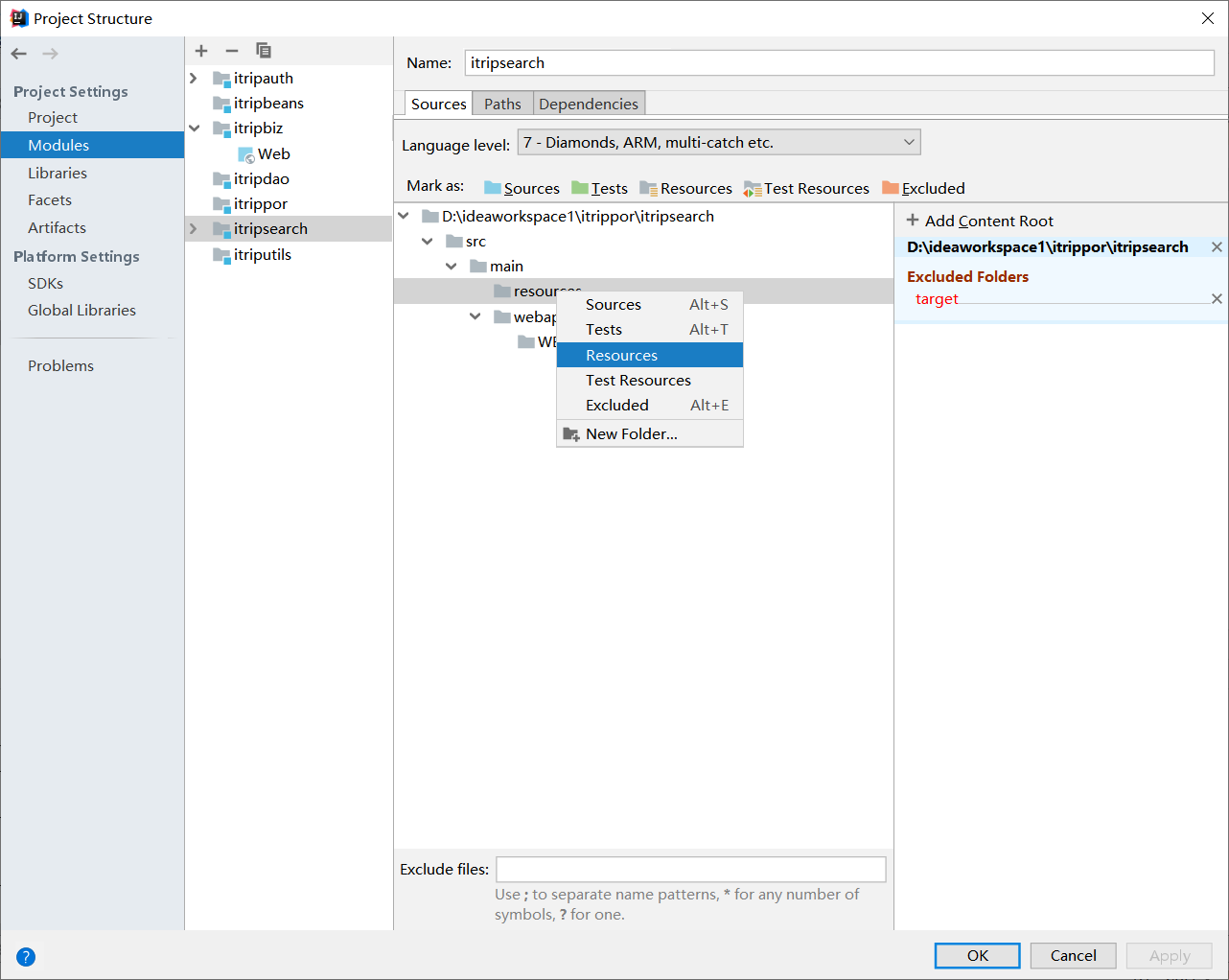The width and height of the screenshot is (1229, 980).
Task: Click the module Name input field
Action: click(840, 62)
